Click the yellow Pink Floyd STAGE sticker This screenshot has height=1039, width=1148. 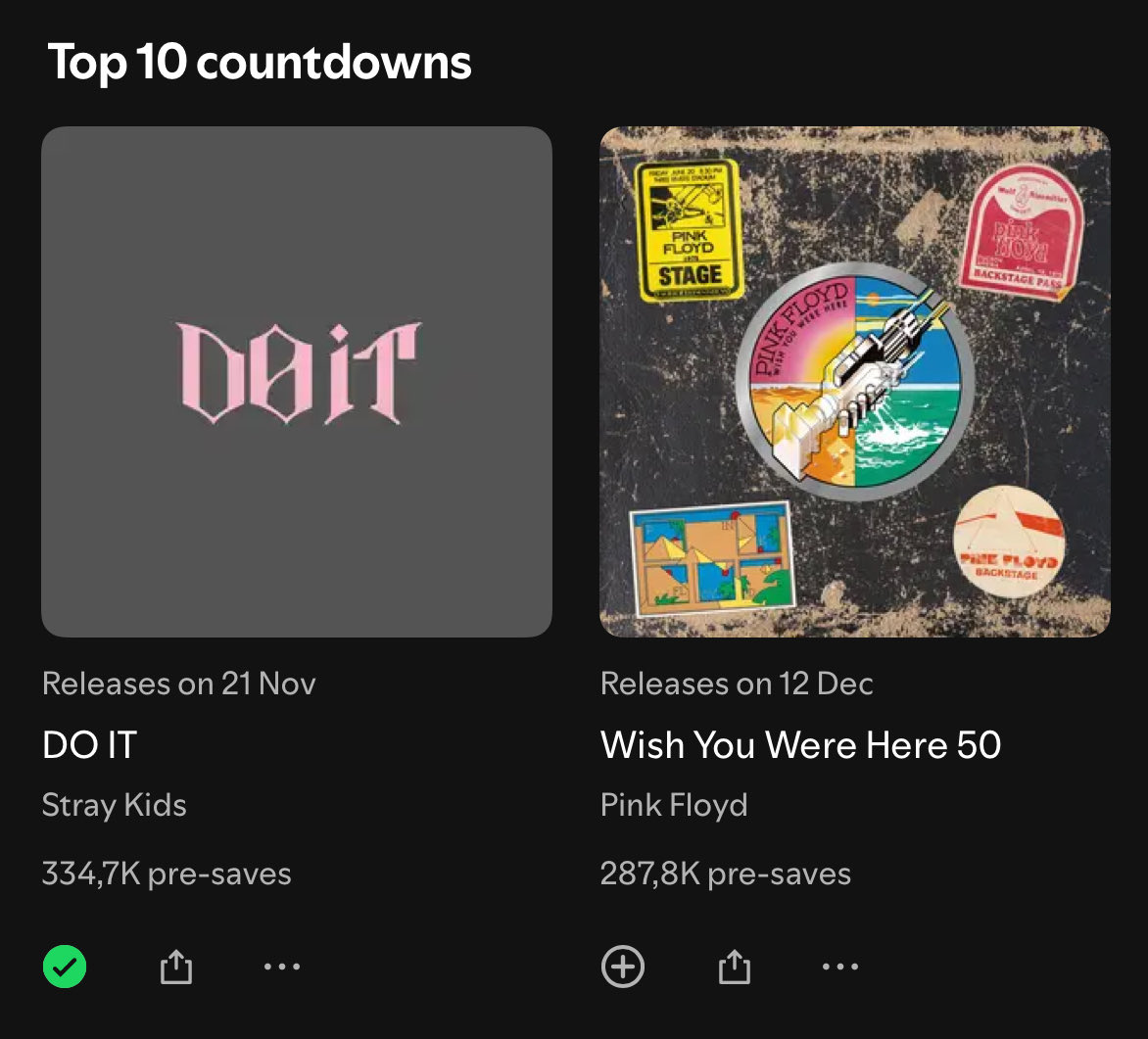coord(688,230)
